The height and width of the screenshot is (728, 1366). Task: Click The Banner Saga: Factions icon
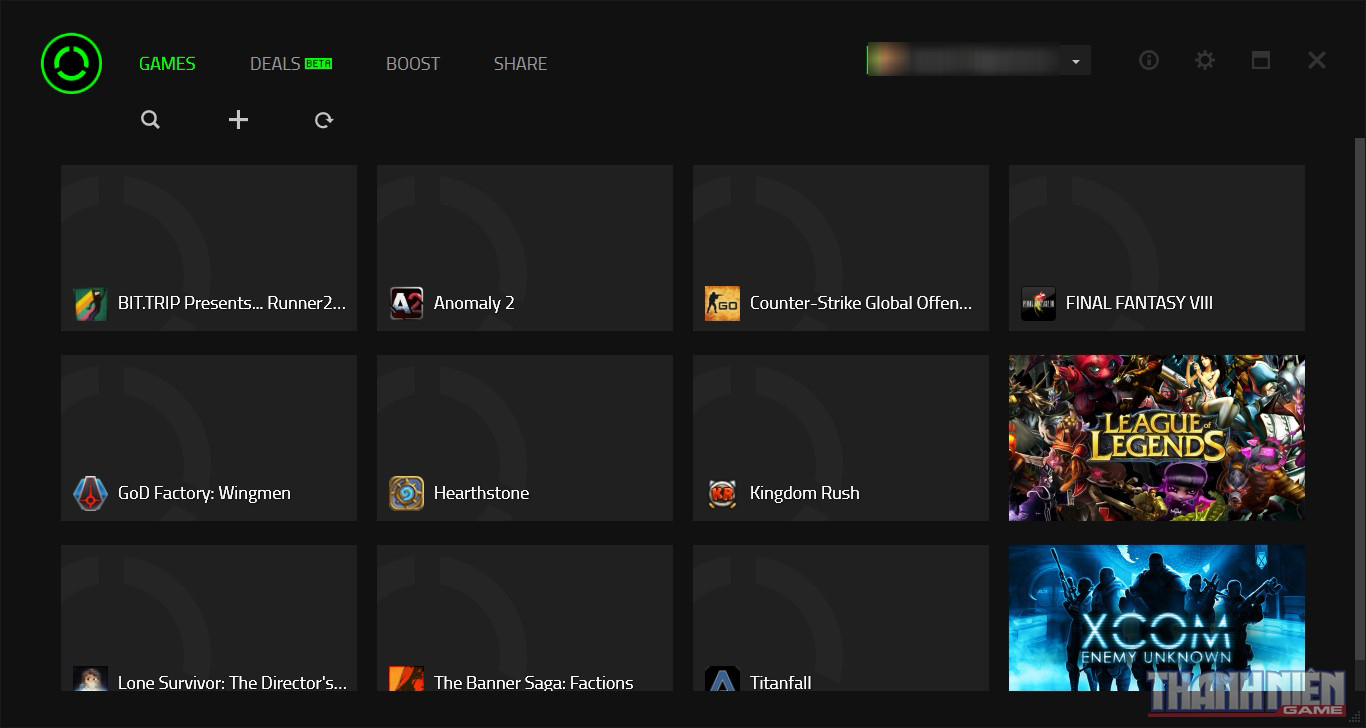click(406, 679)
